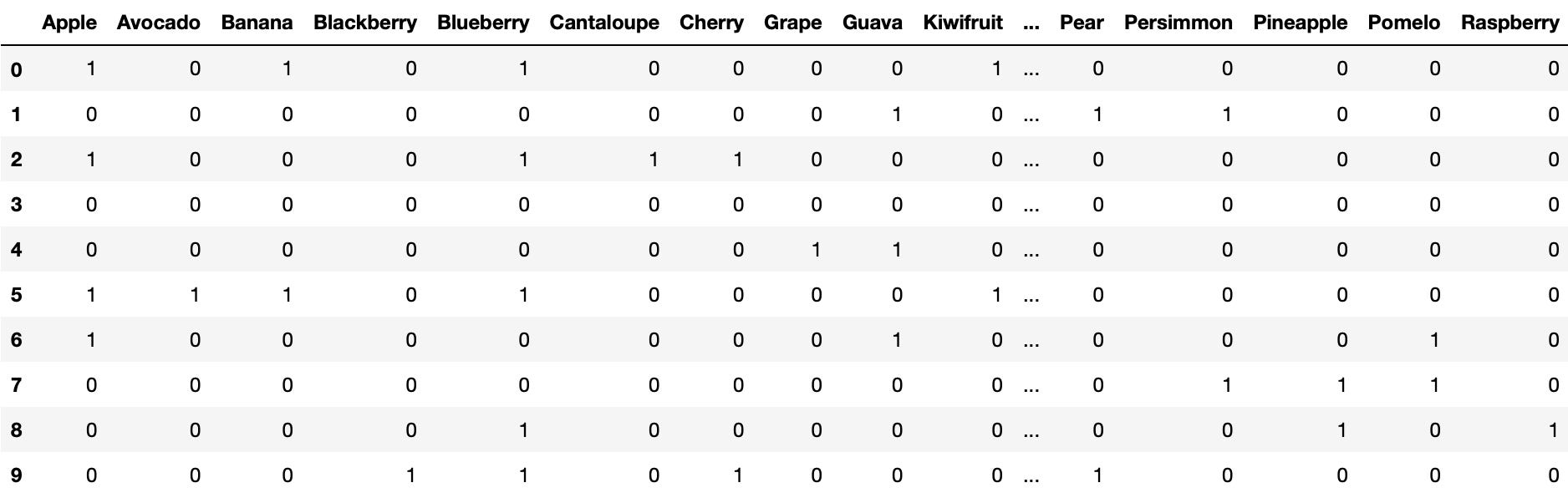Viewport: 1568px width, 498px height.
Task: Select the Raspberry column header
Action: [1509, 23]
